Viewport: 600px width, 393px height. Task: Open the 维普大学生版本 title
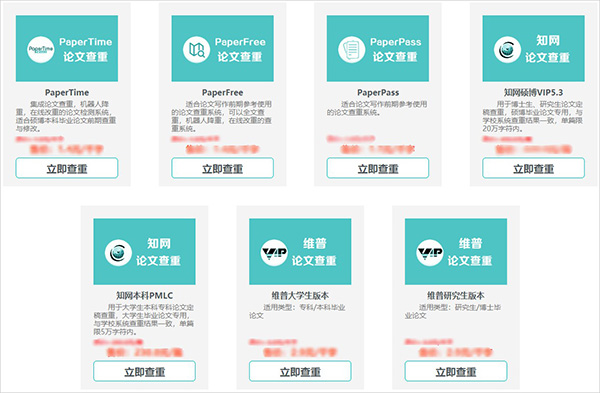click(300, 296)
